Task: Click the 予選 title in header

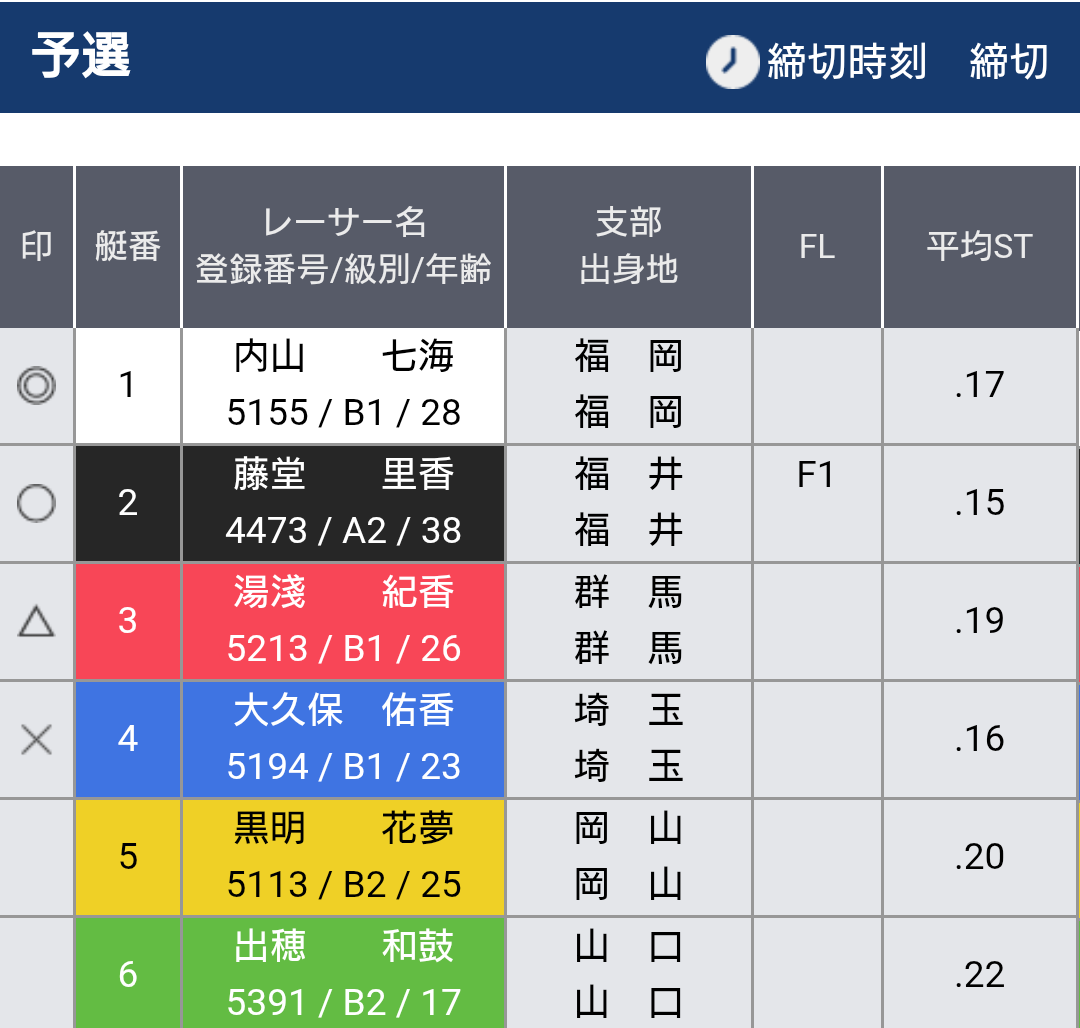Action: (82, 55)
